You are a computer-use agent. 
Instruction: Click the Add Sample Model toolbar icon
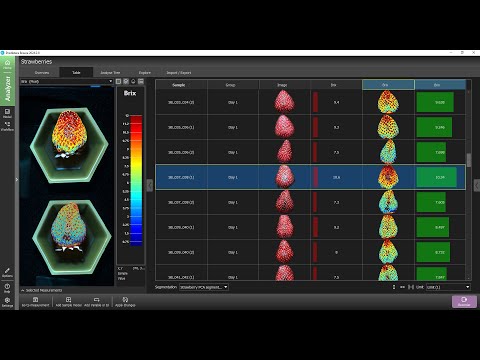point(68,301)
